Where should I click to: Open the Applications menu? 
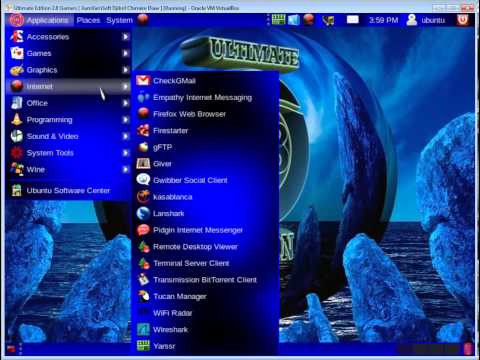click(x=40, y=20)
